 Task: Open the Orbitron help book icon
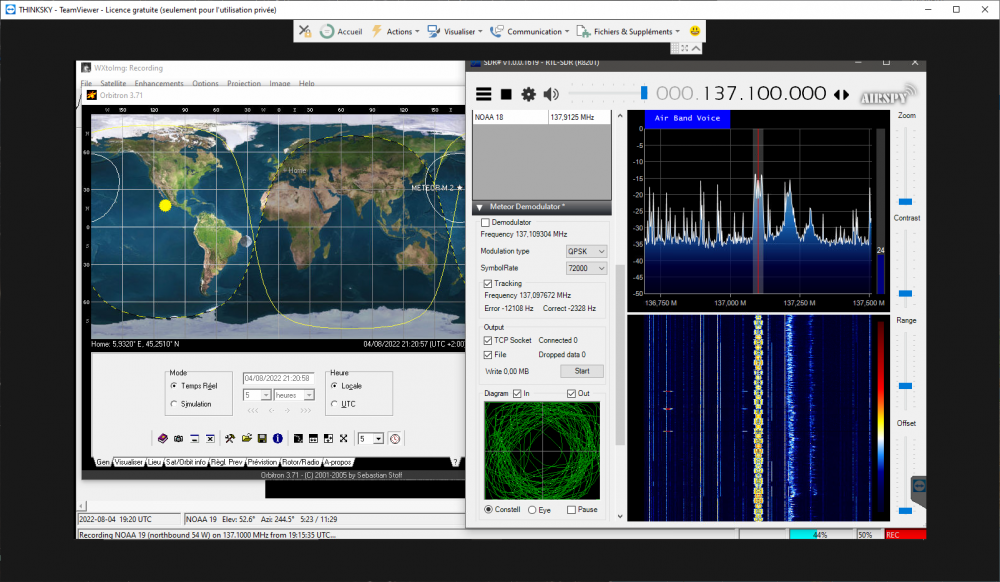tap(163, 439)
